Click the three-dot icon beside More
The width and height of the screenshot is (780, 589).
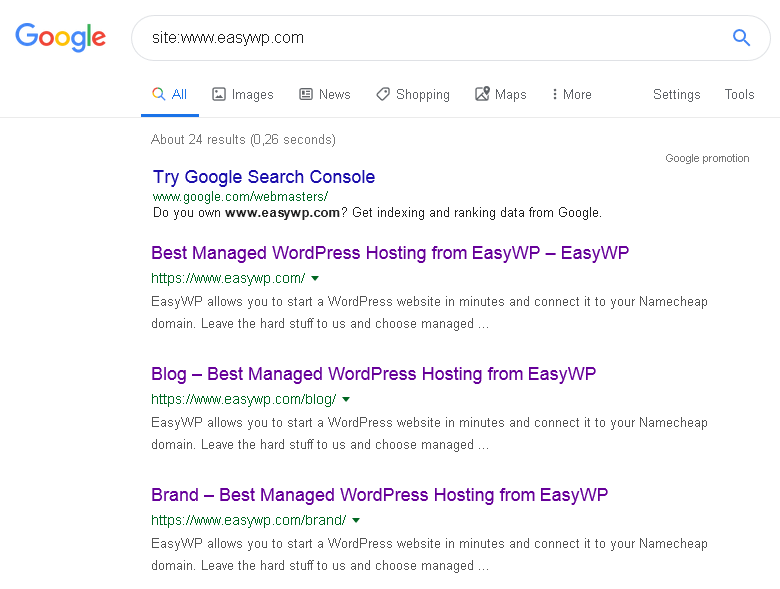point(555,94)
